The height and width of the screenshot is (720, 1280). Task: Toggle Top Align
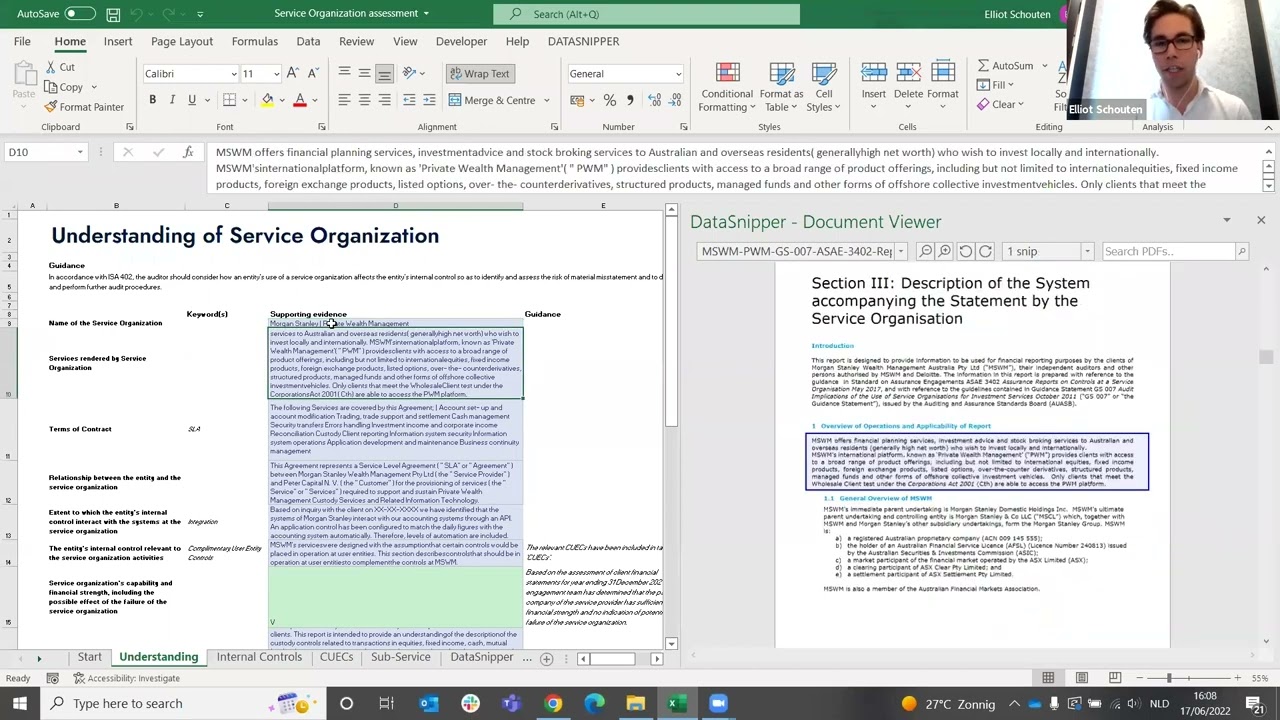click(x=344, y=73)
